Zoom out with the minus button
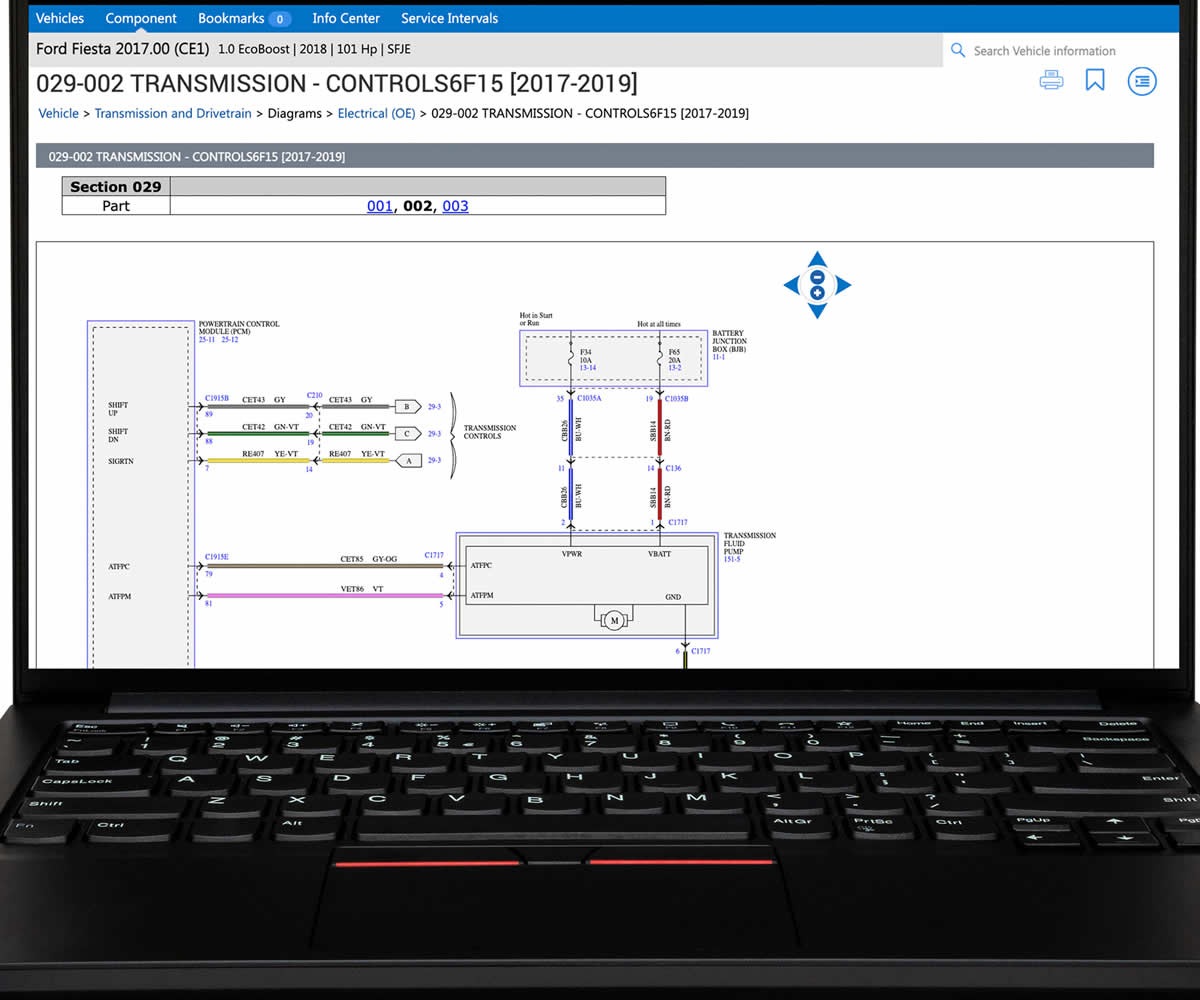 click(x=817, y=277)
